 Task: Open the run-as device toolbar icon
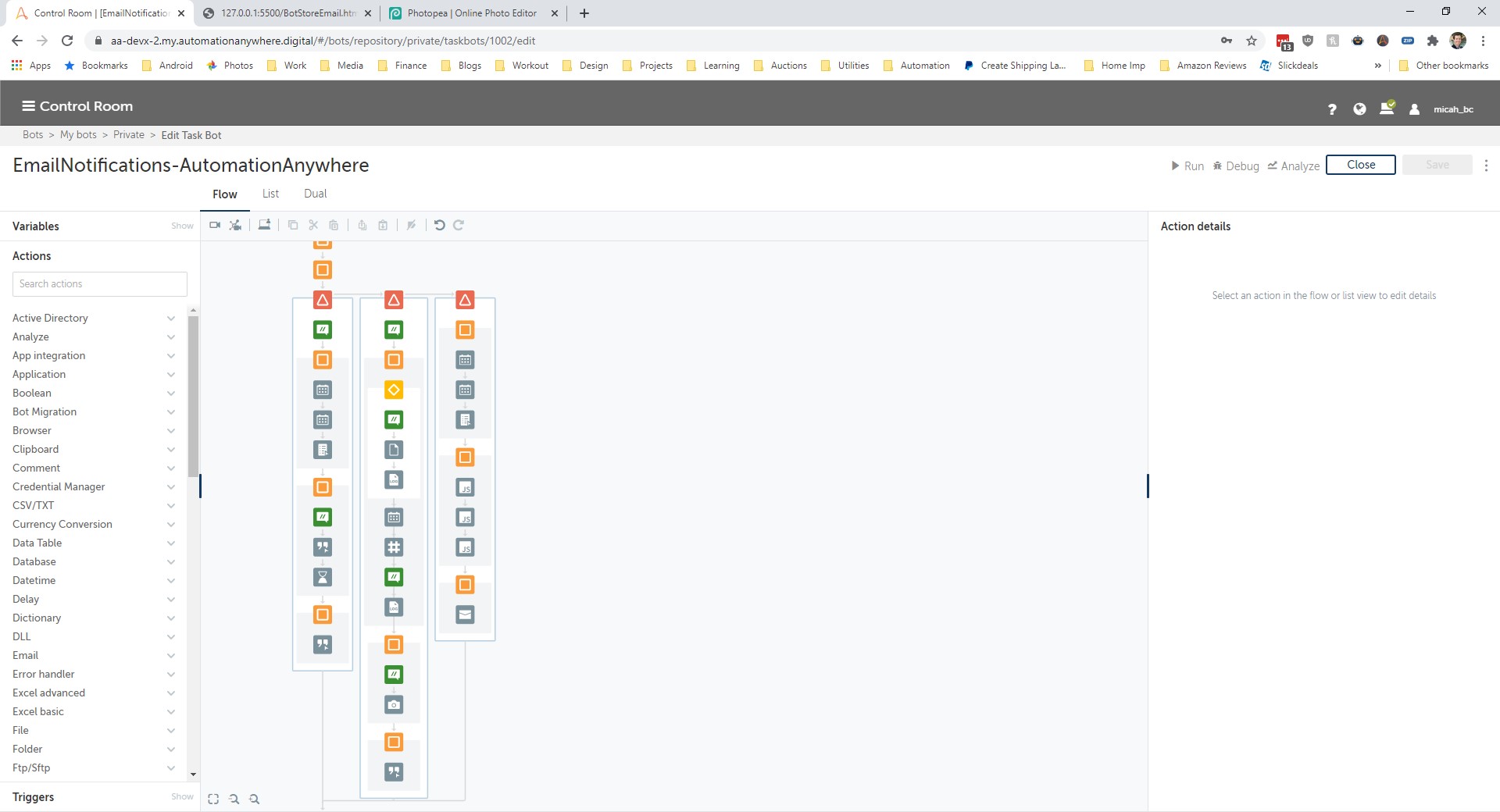point(265,225)
